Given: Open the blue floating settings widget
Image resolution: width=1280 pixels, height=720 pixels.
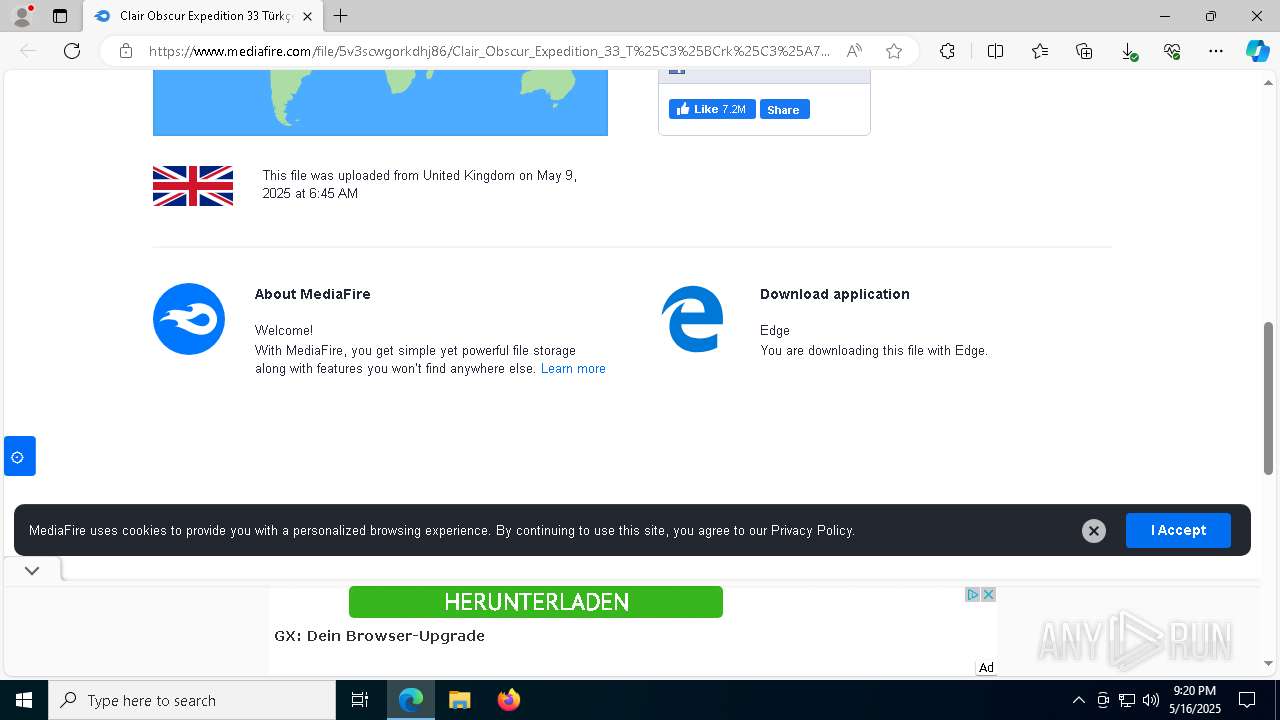Looking at the screenshot, I should coord(19,456).
